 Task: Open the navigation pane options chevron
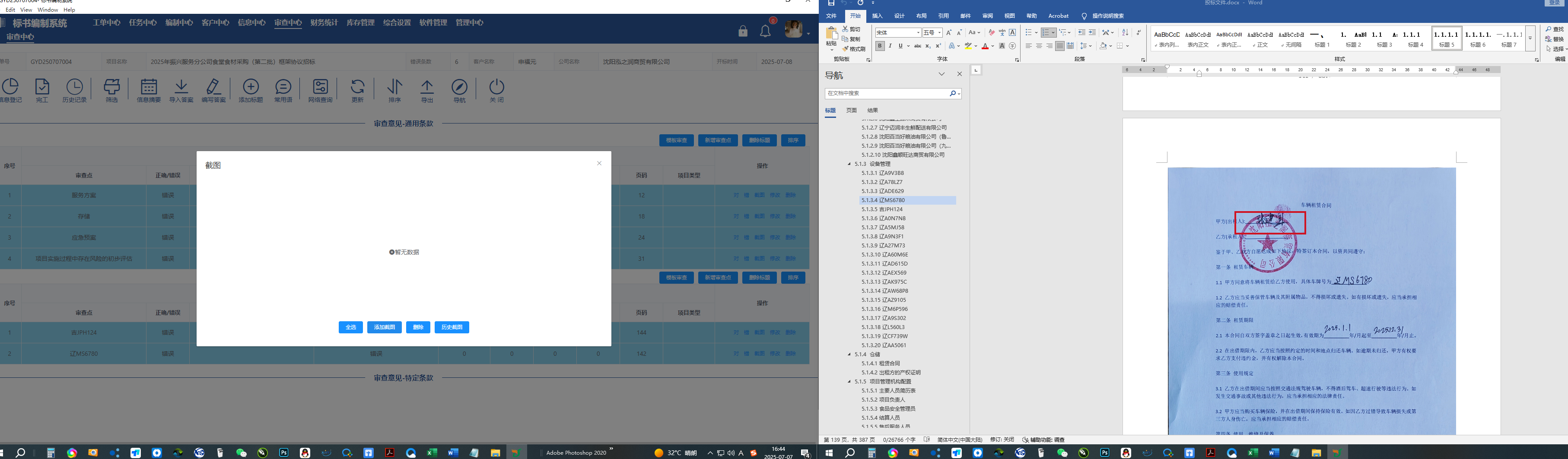(x=941, y=74)
